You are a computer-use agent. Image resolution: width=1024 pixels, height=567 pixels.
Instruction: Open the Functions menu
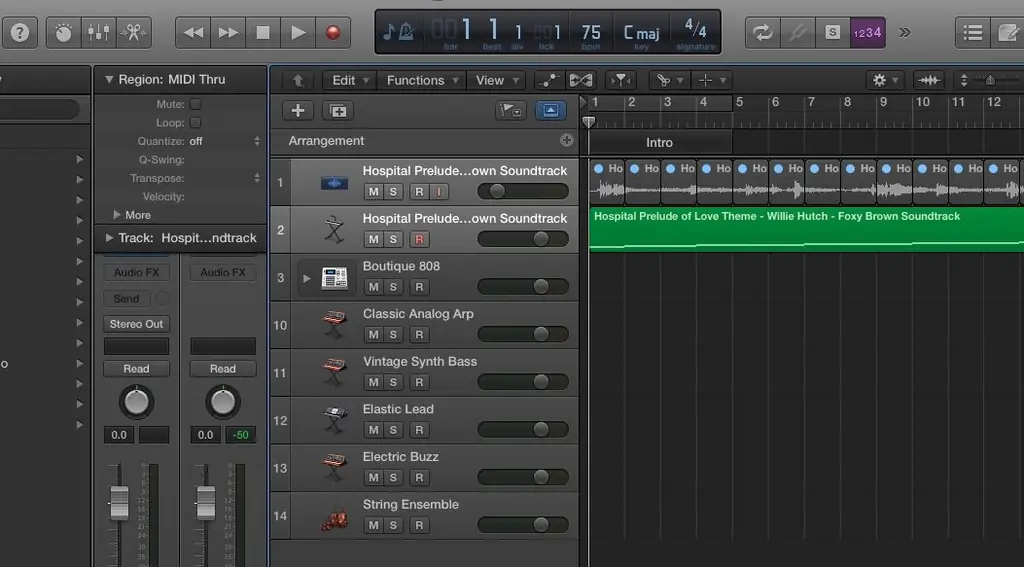(x=422, y=80)
